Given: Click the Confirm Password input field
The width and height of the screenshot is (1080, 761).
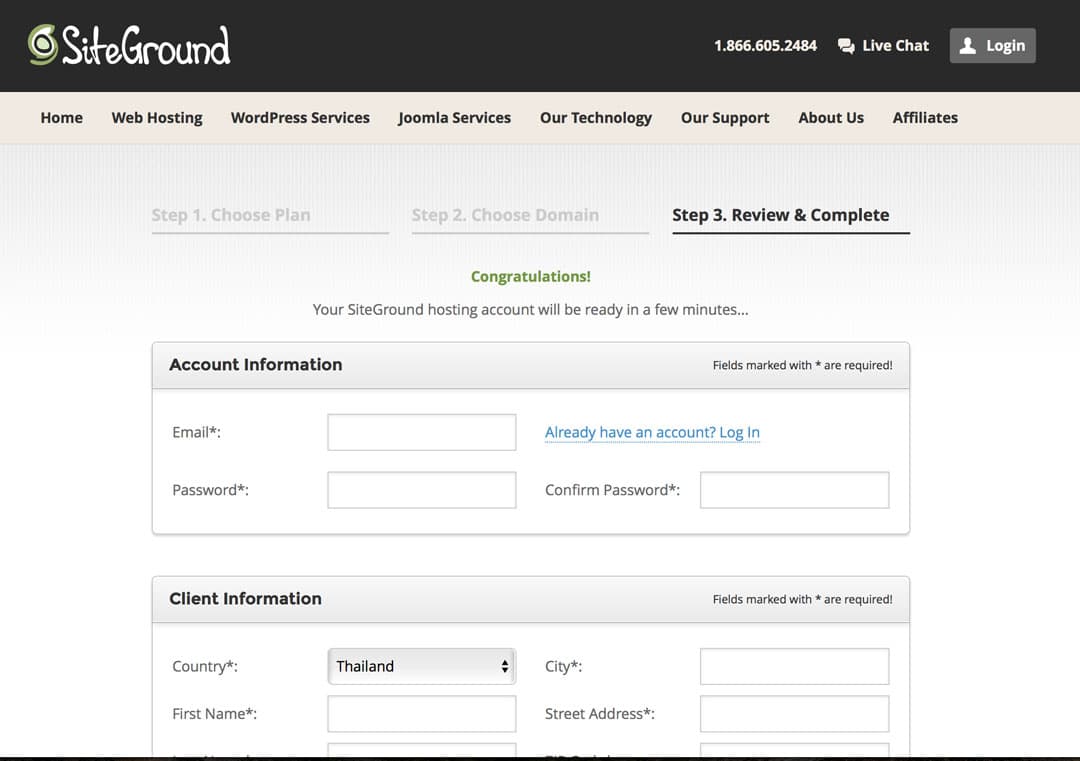Looking at the screenshot, I should 794,489.
